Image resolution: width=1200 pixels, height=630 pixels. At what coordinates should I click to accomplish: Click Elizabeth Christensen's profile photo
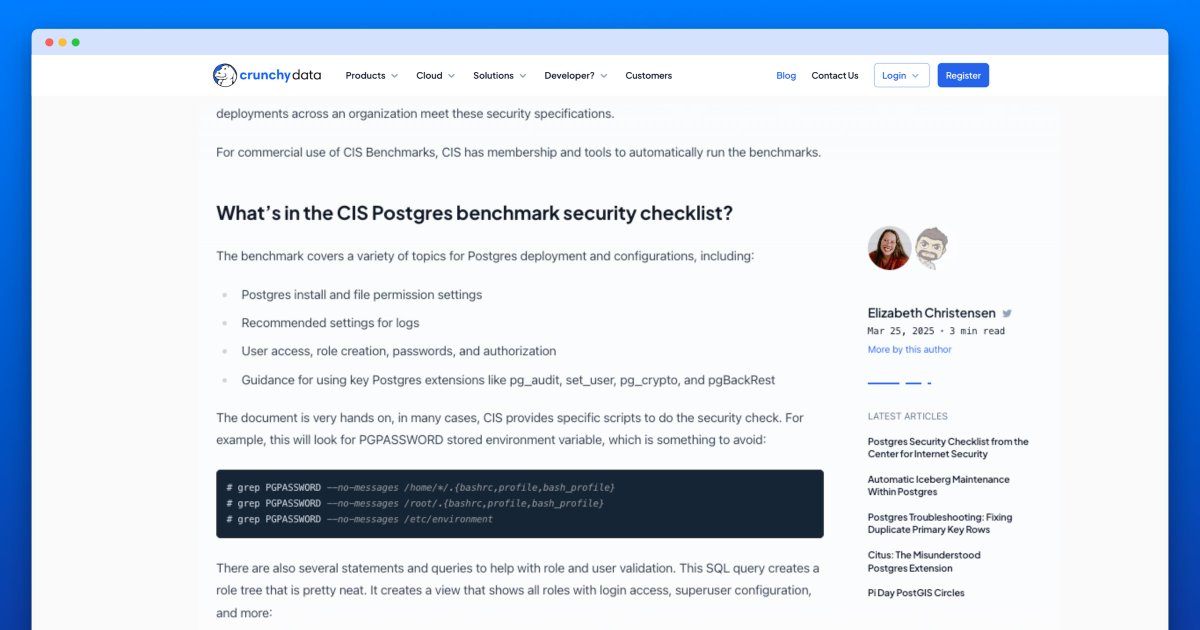(x=888, y=247)
